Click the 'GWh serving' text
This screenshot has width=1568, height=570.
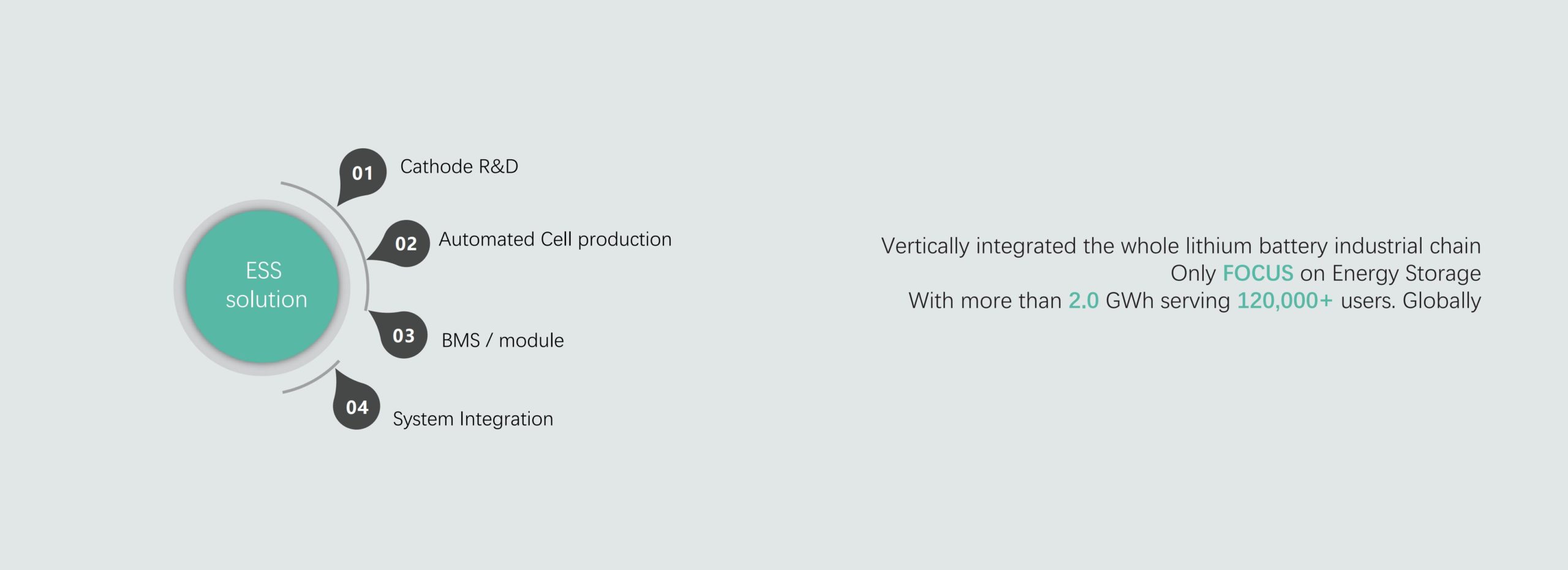point(1167,301)
